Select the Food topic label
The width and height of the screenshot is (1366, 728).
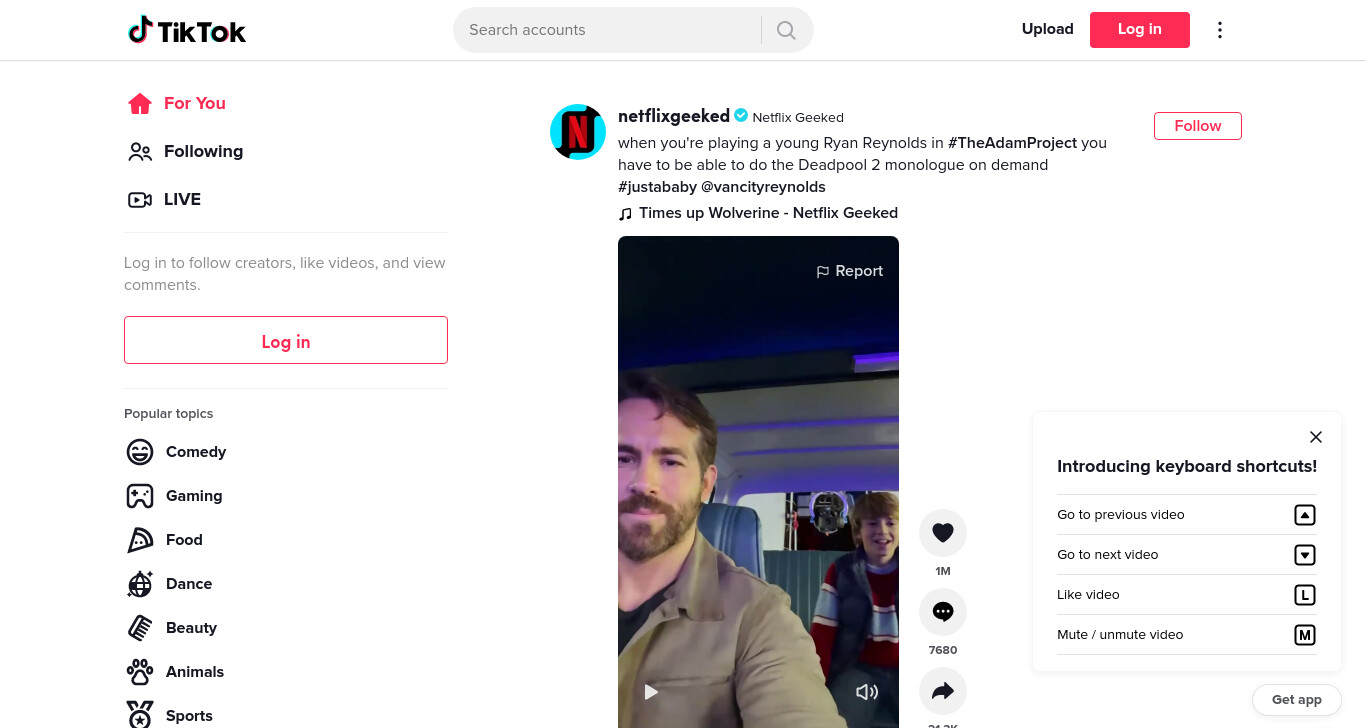184,540
